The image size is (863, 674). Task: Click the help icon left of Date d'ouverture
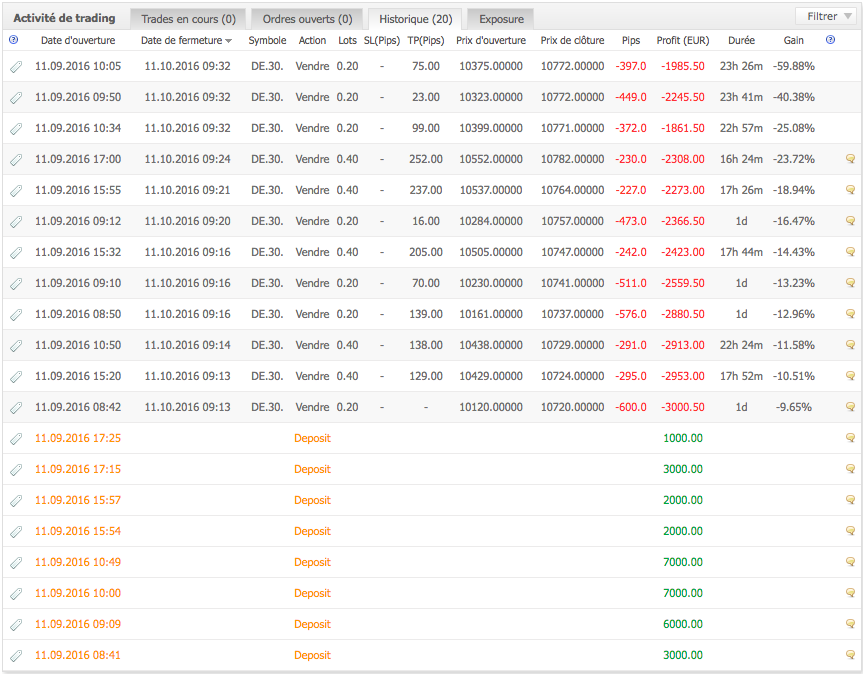point(13,40)
